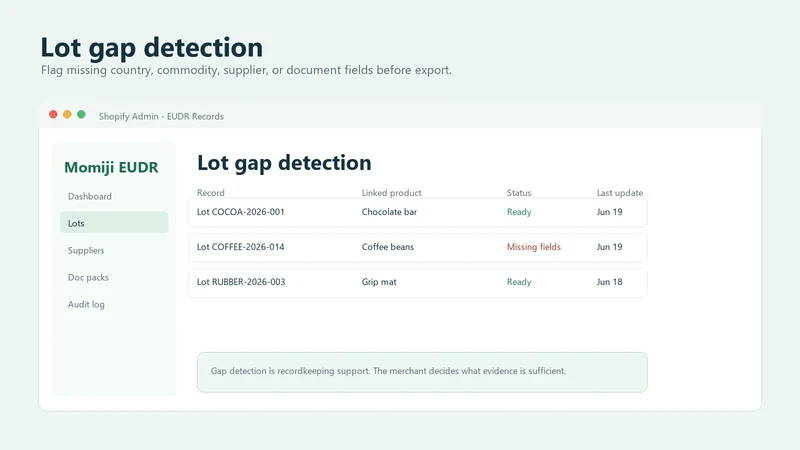Click the green maximize window dot
The image size is (800, 450).
click(81, 114)
